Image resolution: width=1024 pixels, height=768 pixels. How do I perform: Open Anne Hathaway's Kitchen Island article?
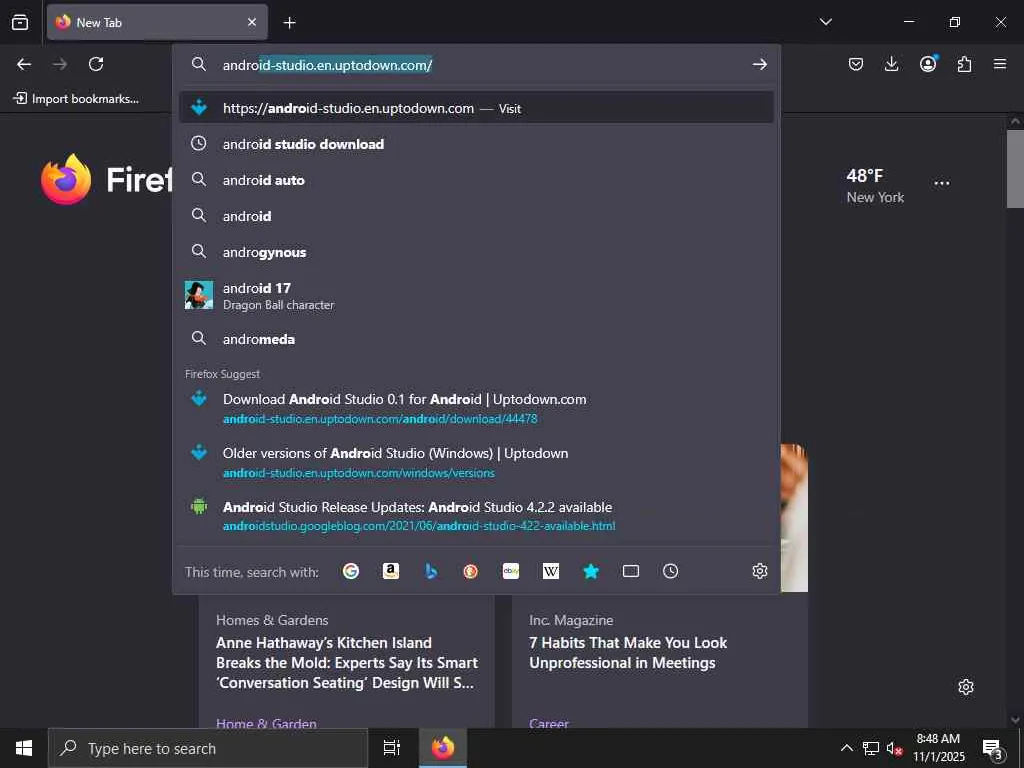(x=347, y=662)
